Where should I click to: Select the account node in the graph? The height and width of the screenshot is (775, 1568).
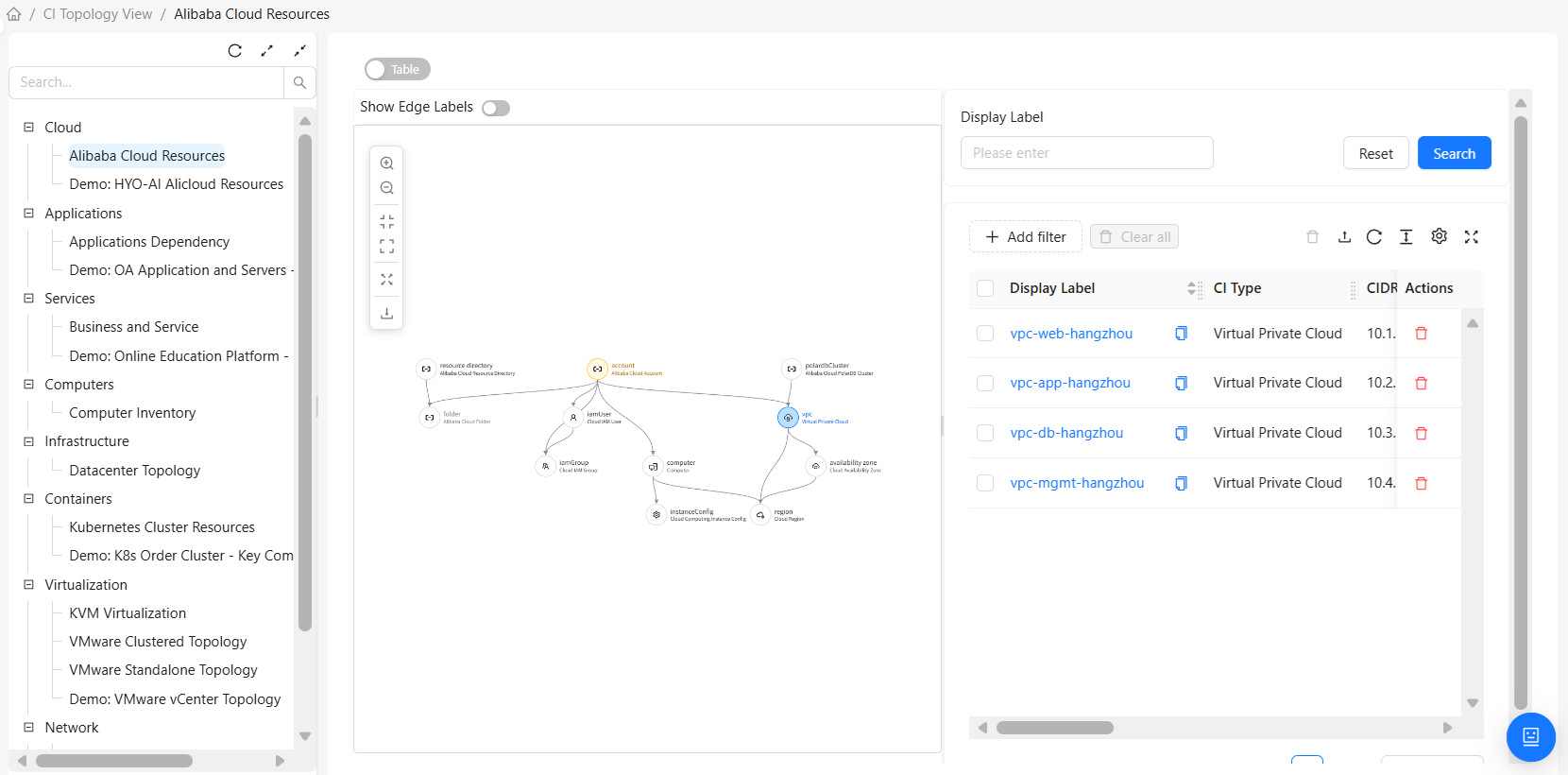597,369
